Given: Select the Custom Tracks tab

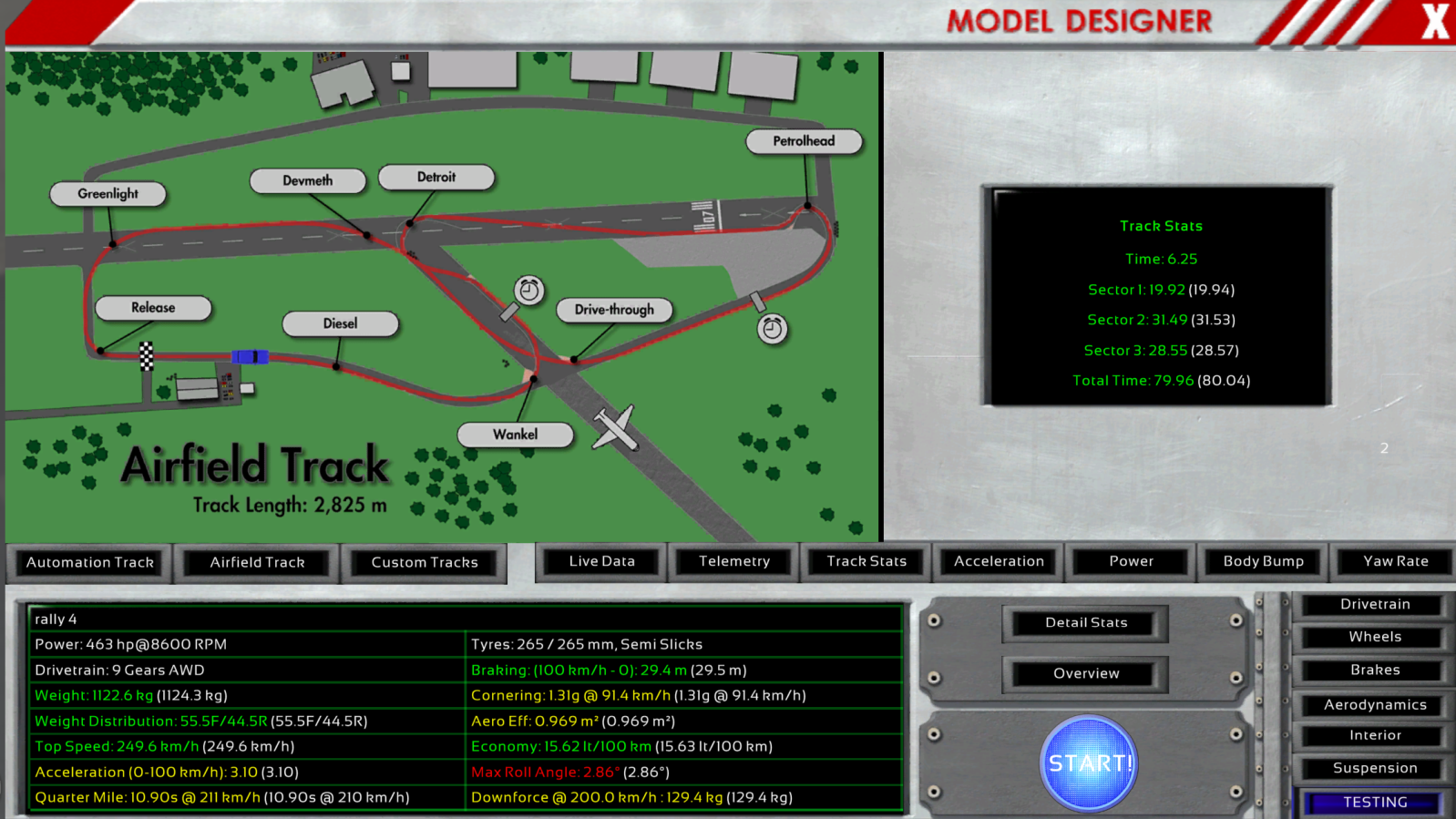Looking at the screenshot, I should [x=424, y=563].
